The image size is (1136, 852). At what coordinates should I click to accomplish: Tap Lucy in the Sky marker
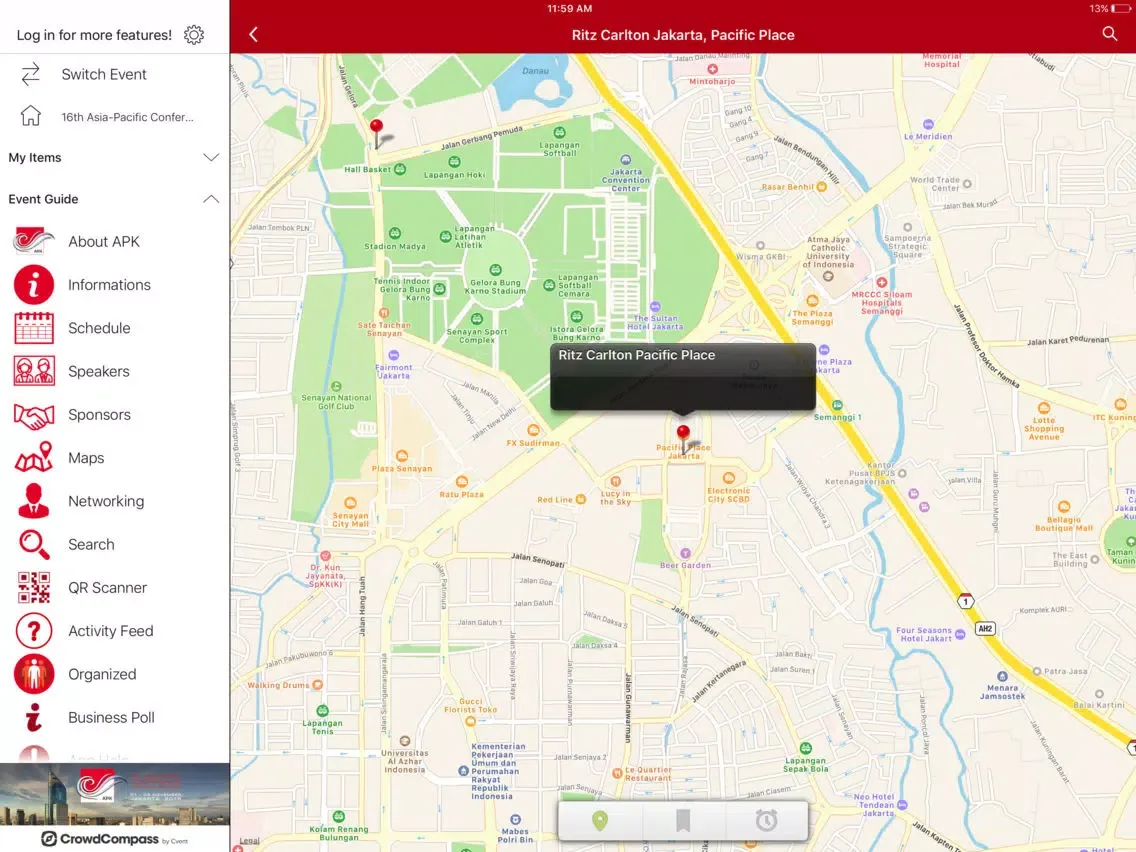[615, 481]
